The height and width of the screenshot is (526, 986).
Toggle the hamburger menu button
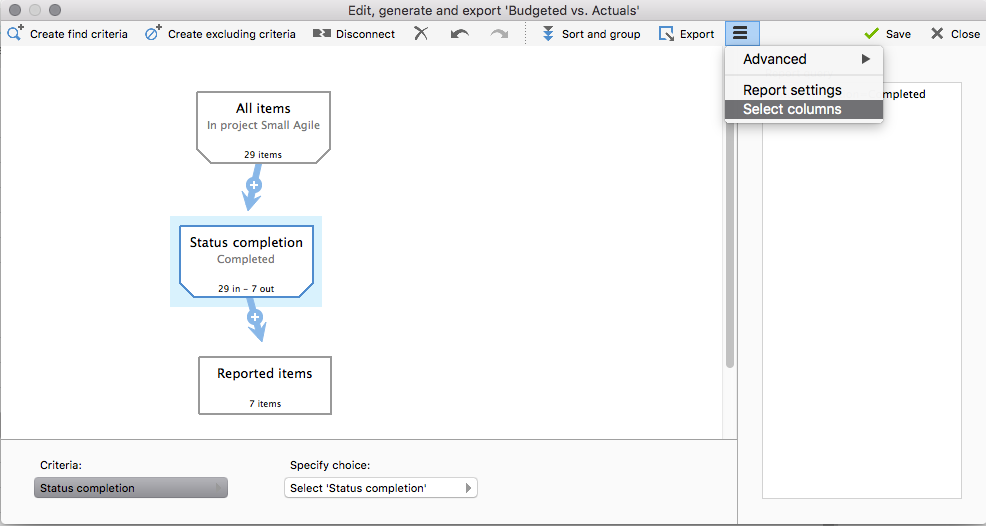point(740,33)
